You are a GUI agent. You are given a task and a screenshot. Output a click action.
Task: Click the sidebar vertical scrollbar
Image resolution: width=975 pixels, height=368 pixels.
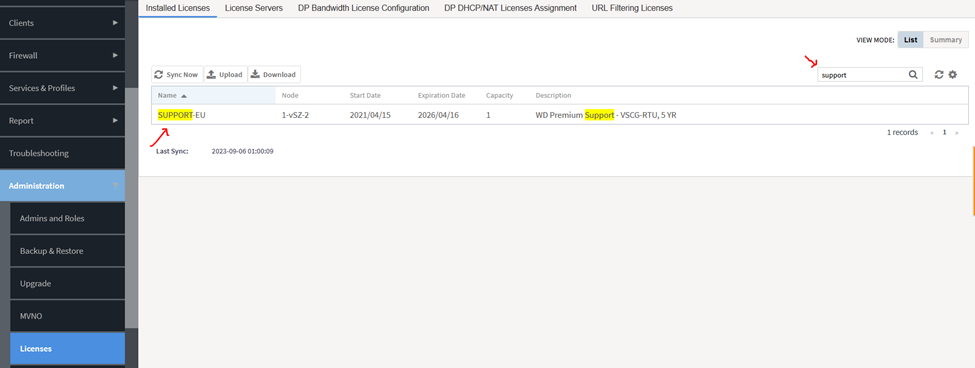coord(132,208)
